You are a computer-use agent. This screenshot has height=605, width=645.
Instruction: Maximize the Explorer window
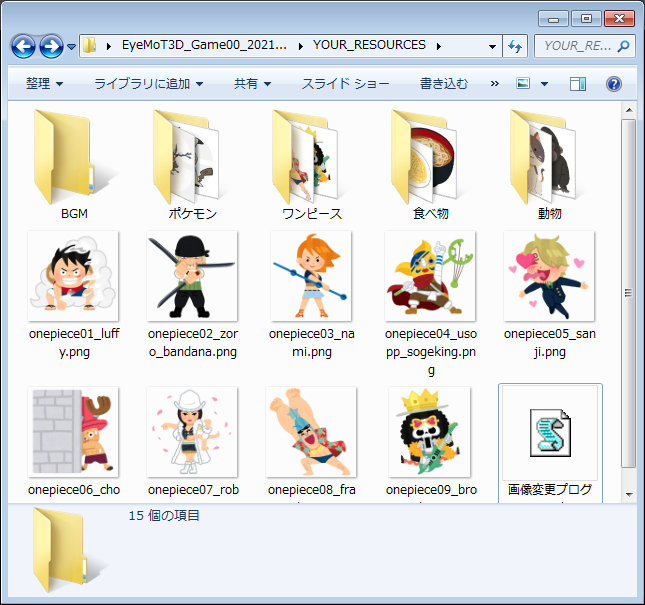click(586, 19)
